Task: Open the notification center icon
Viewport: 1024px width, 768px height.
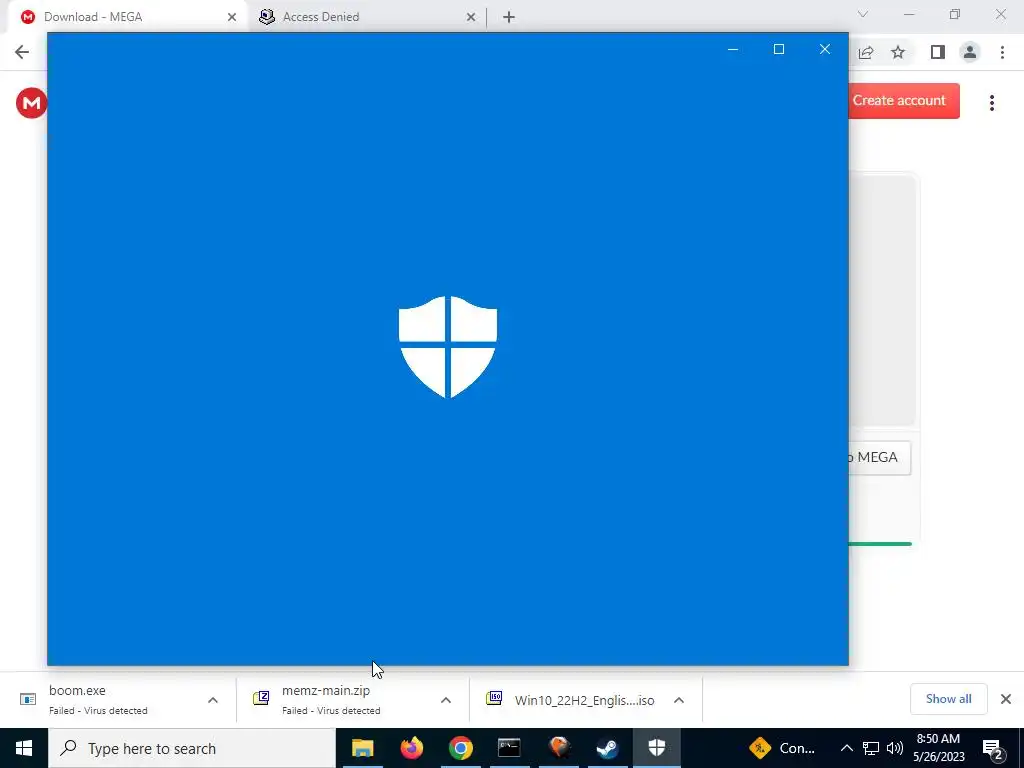Action: (x=993, y=748)
